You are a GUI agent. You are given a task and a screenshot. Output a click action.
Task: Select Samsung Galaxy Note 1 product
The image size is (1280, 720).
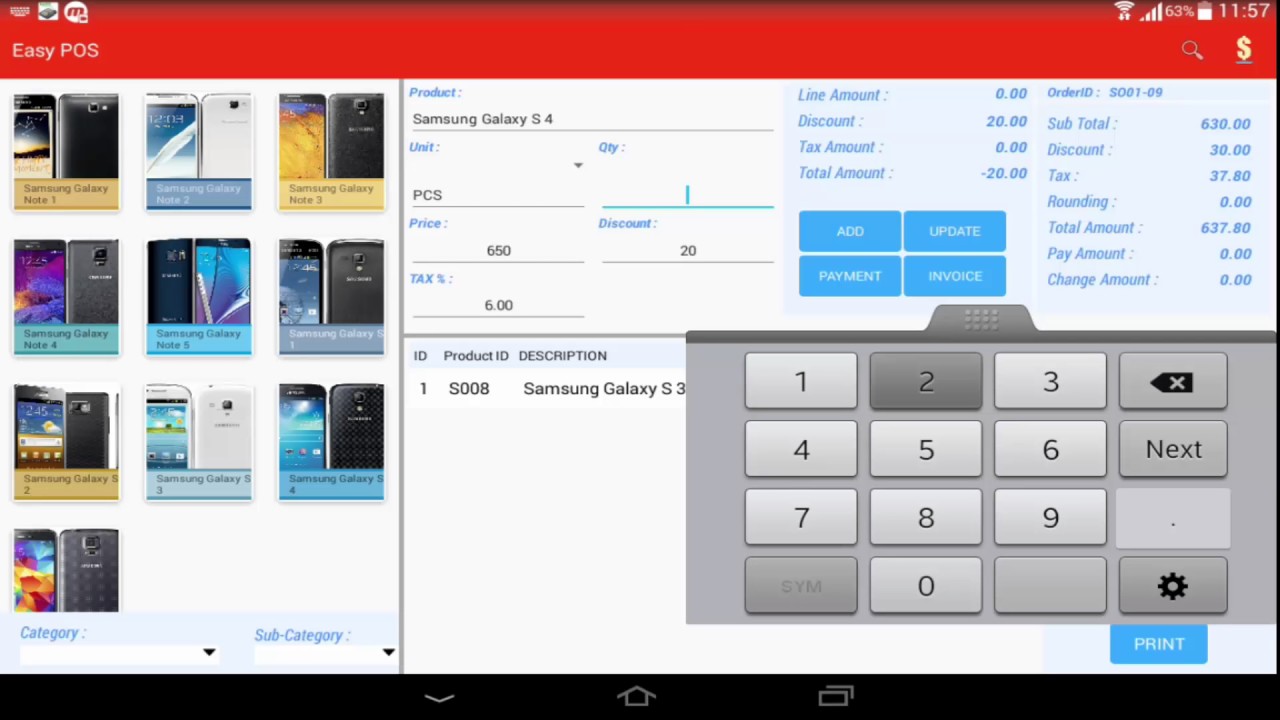(x=66, y=151)
